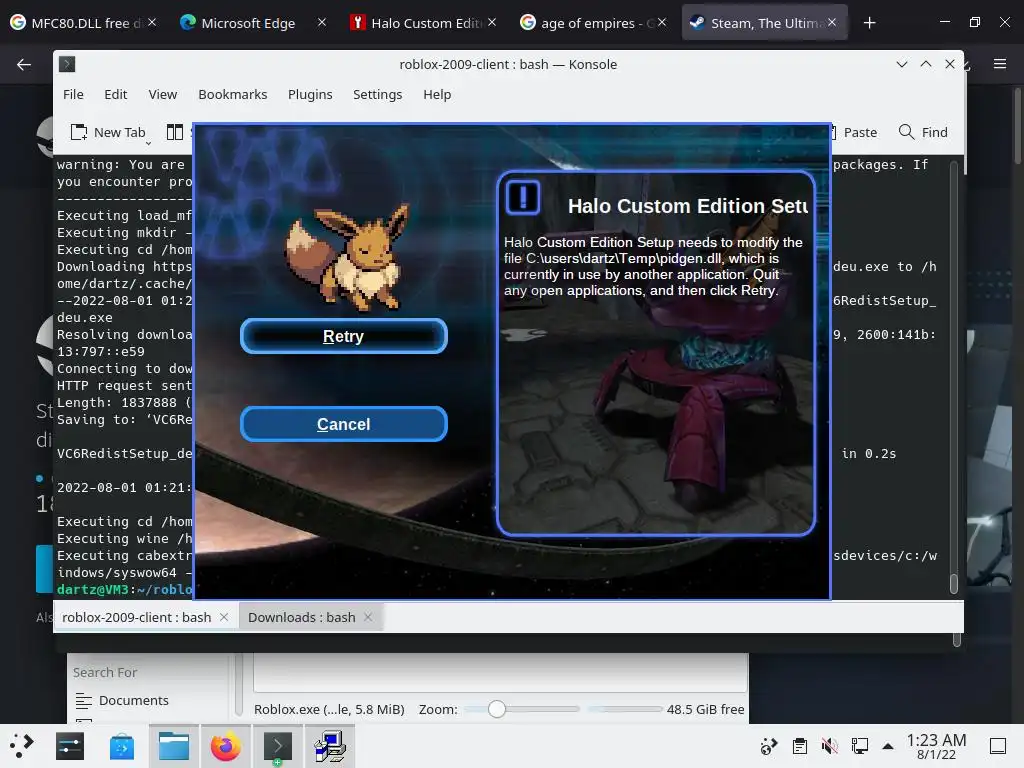Image resolution: width=1024 pixels, height=768 pixels.
Task: Switch to the age of empires browser tab
Action: [x=594, y=23]
